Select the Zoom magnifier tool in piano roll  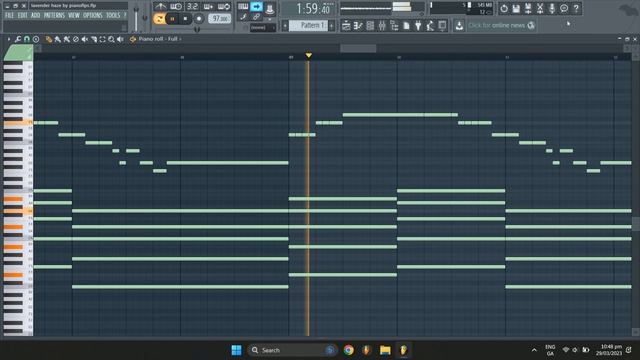click(111, 39)
